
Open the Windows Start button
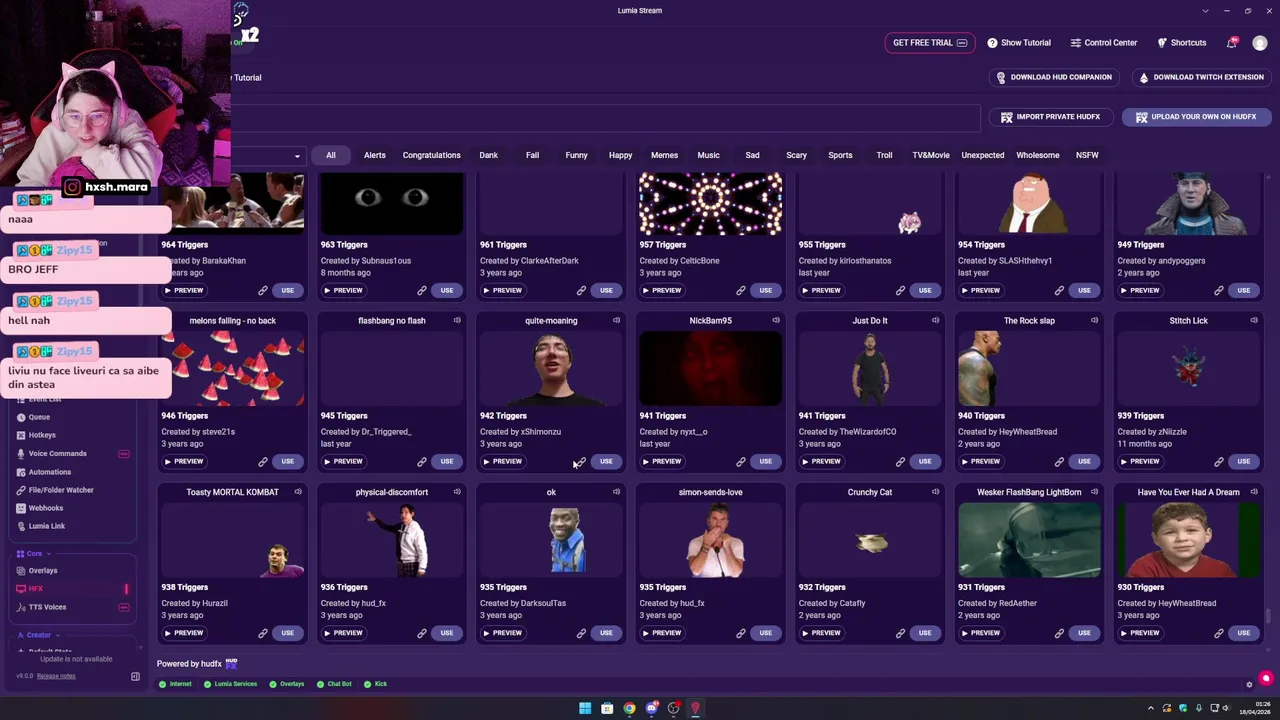[x=585, y=708]
